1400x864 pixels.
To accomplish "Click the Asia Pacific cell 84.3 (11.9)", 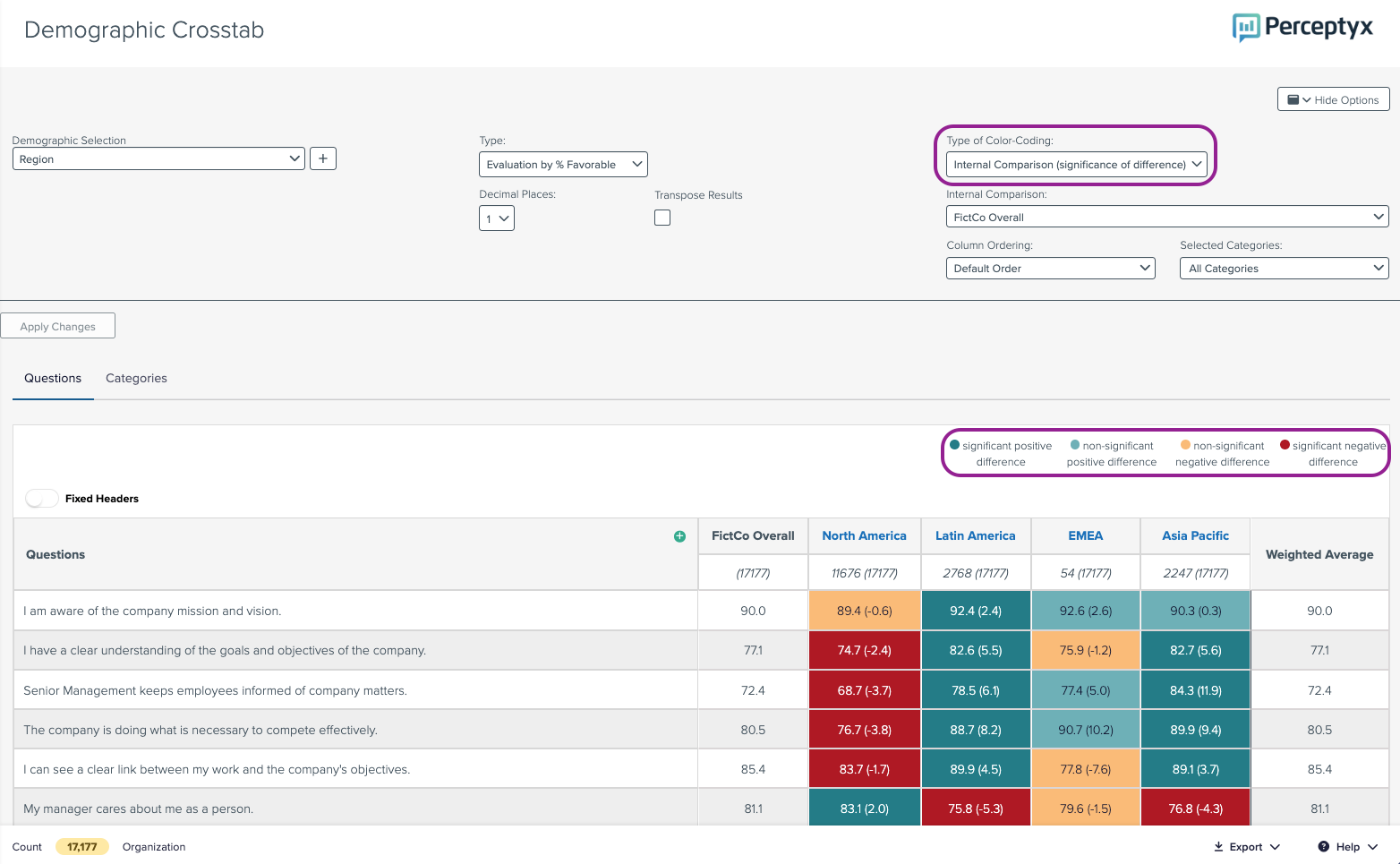I will click(1196, 690).
